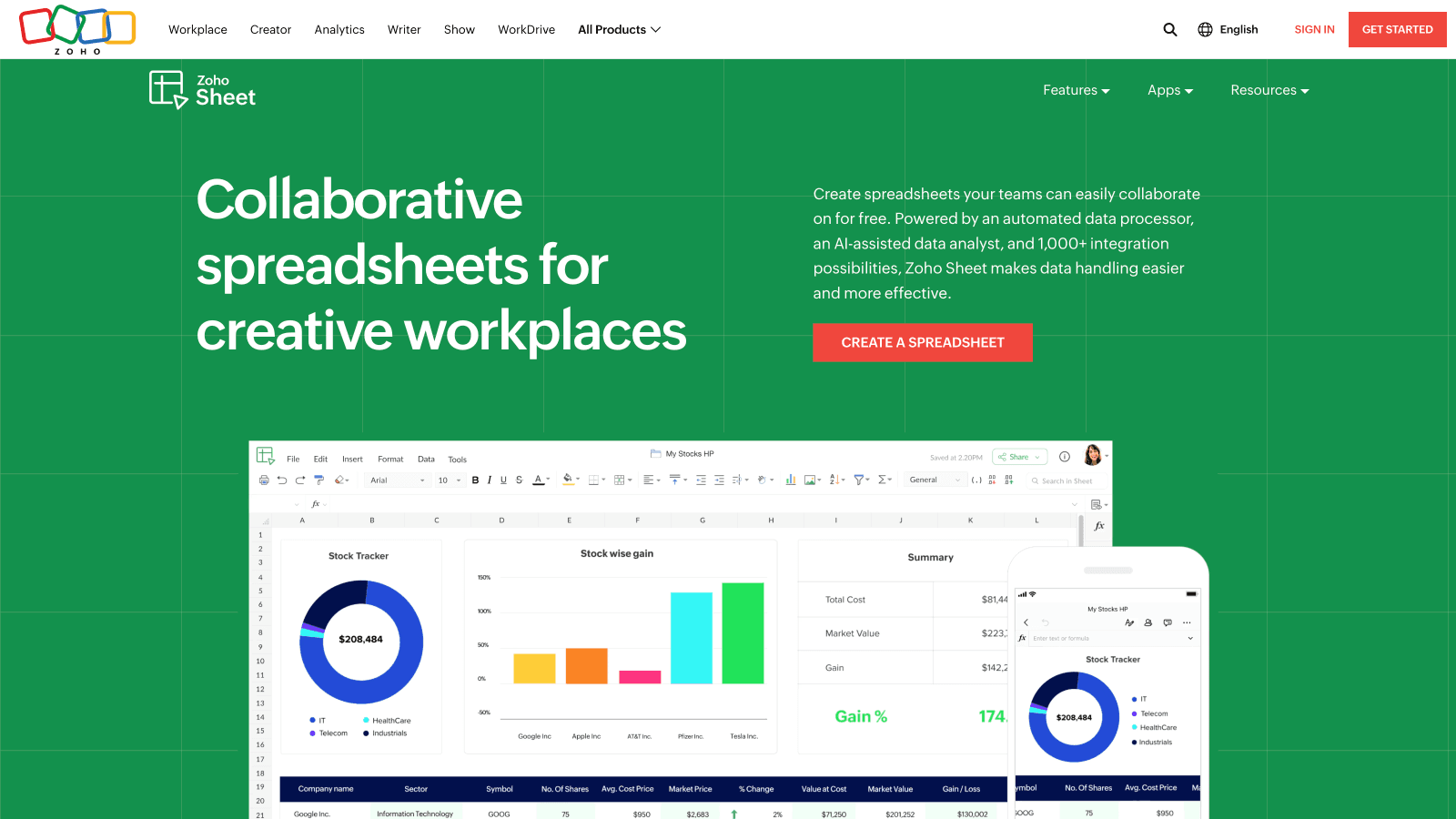Open Analytics in the top navigation

pos(339,29)
